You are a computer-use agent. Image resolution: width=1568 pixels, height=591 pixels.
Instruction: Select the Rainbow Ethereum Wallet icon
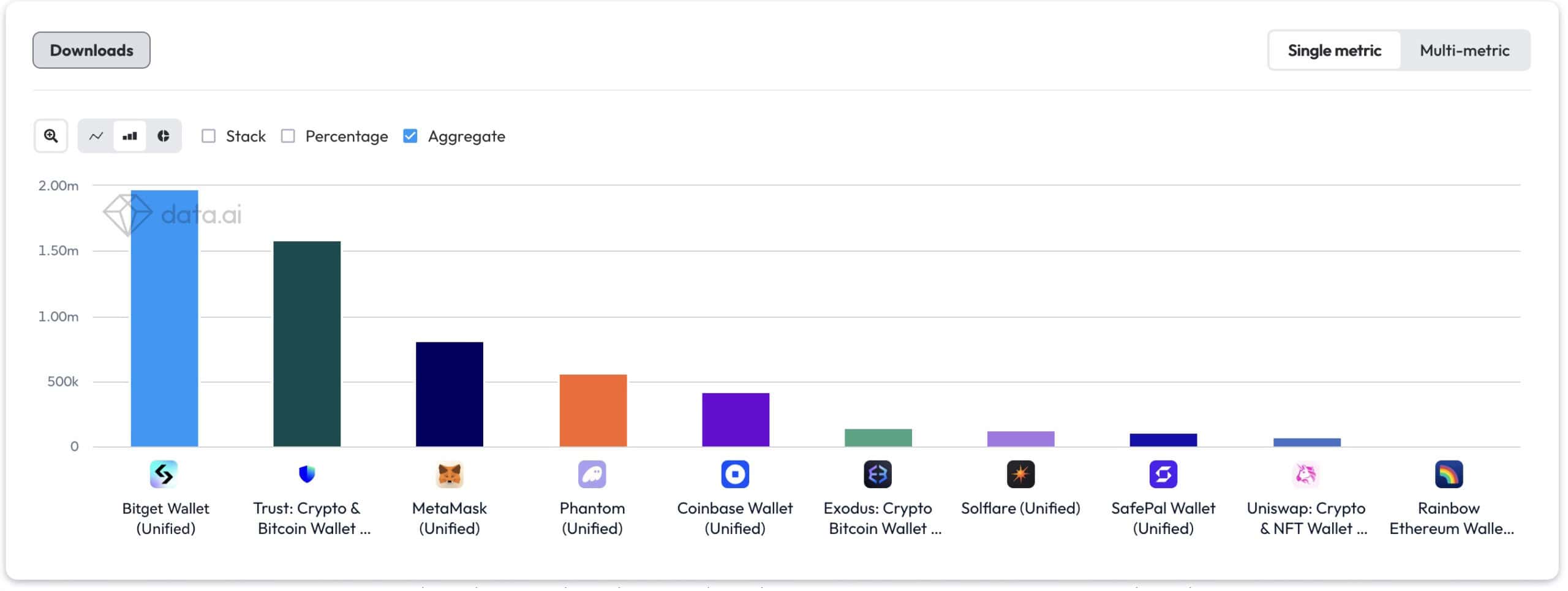(x=1449, y=473)
